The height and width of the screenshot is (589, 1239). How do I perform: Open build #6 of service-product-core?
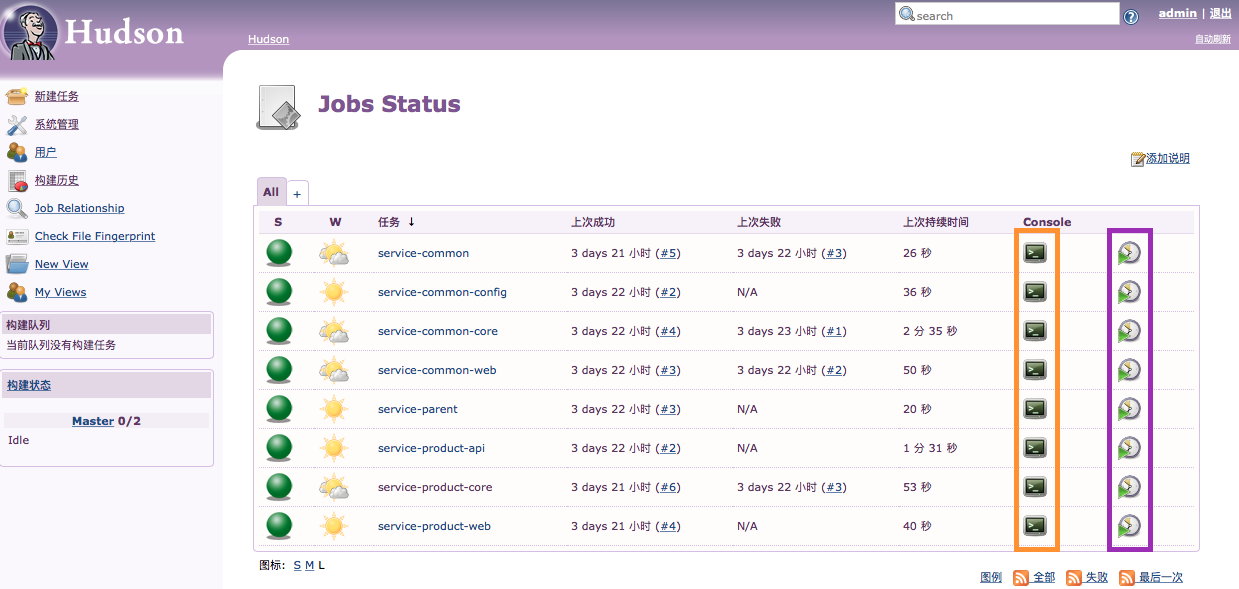[668, 487]
